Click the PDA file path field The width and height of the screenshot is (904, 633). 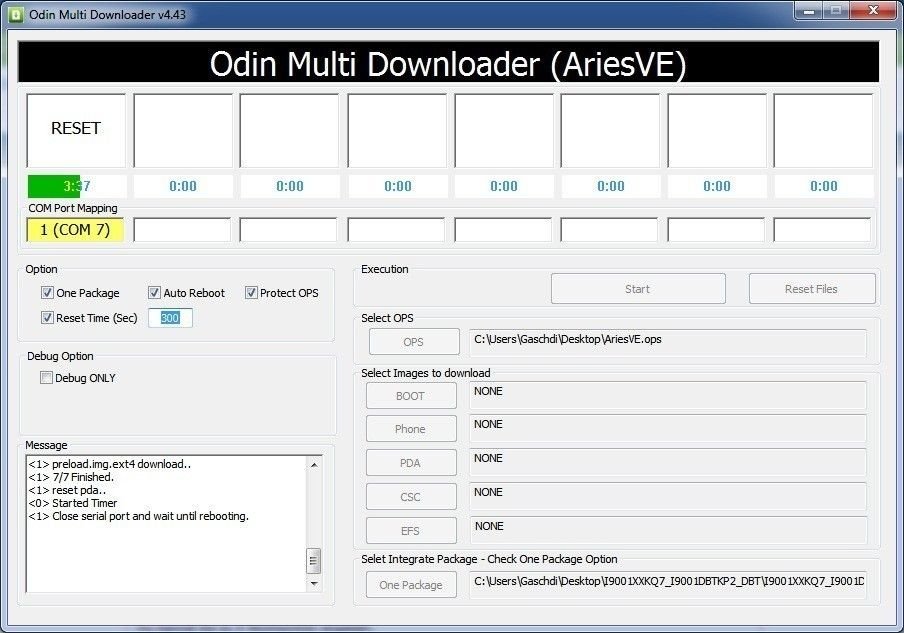[x=668, y=462]
